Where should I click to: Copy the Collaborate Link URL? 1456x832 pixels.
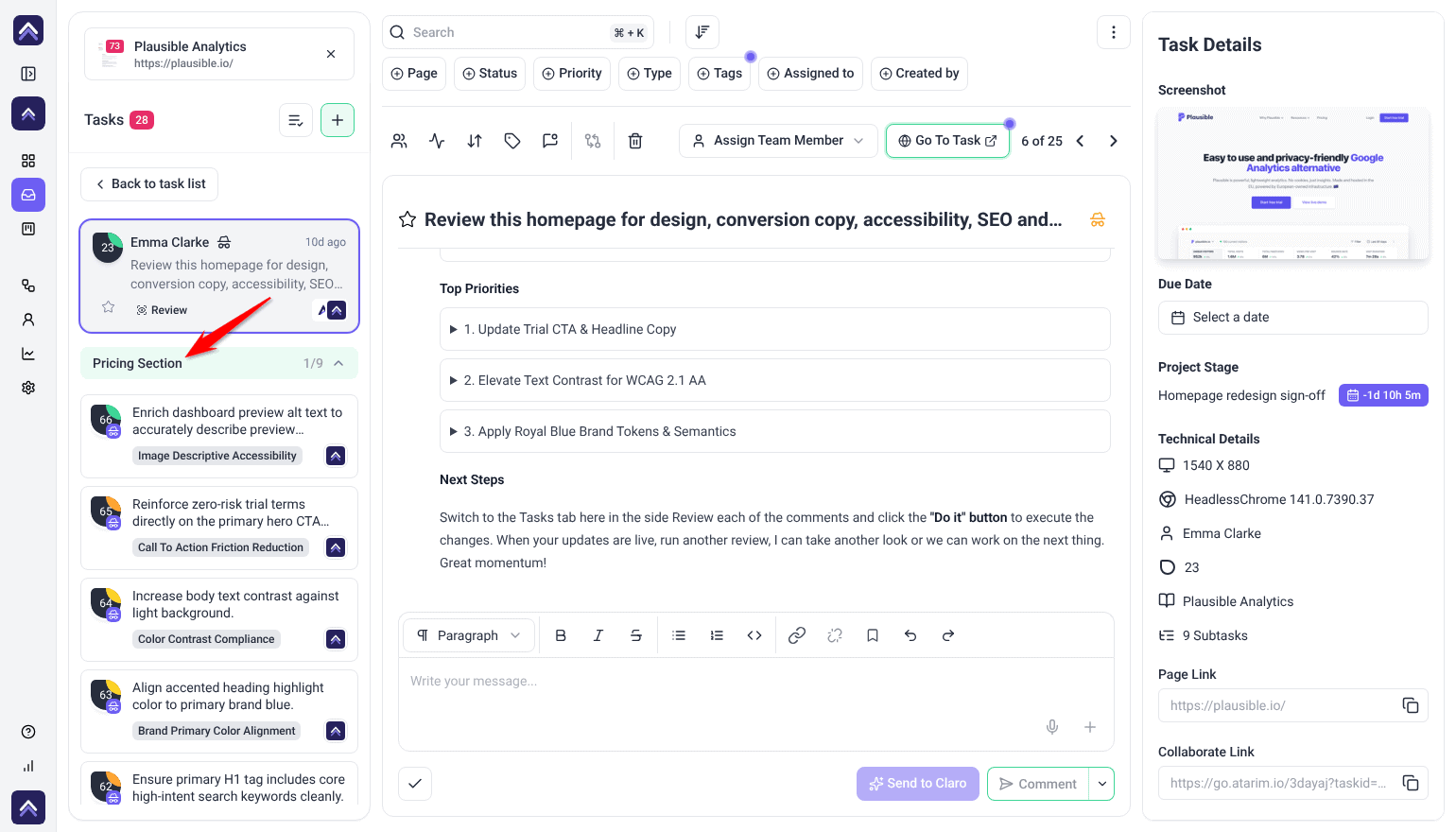tap(1411, 783)
